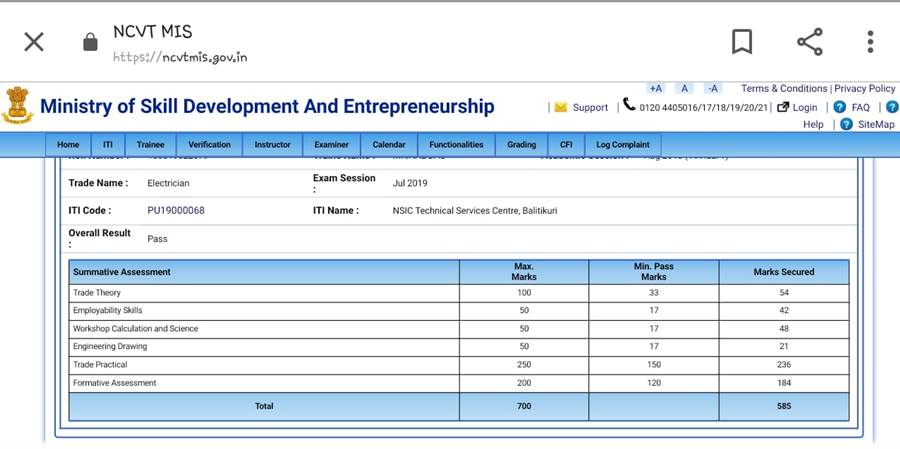Click the ncvtmis.gov.in URL text

[180, 57]
